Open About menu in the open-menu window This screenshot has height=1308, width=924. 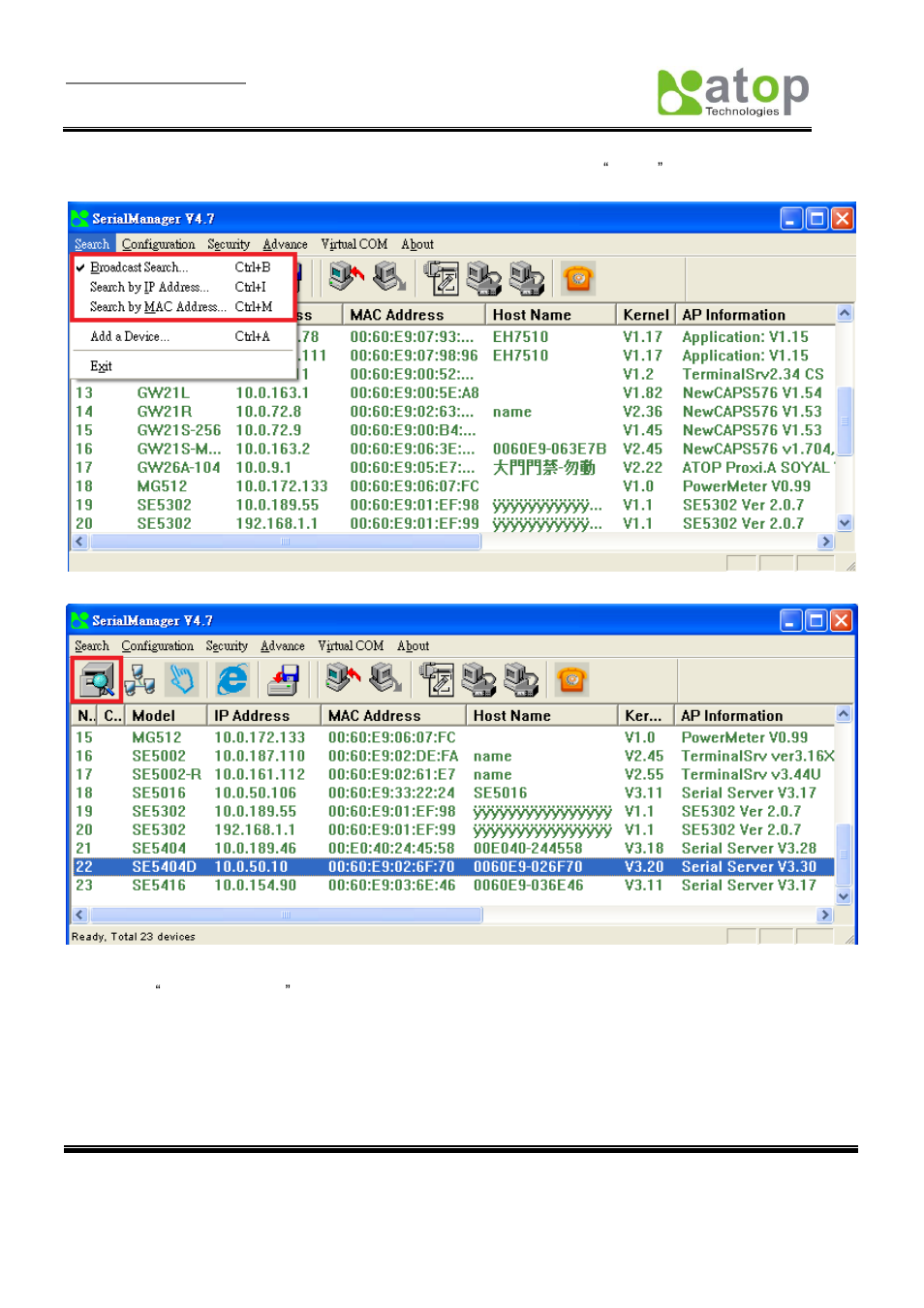417,244
